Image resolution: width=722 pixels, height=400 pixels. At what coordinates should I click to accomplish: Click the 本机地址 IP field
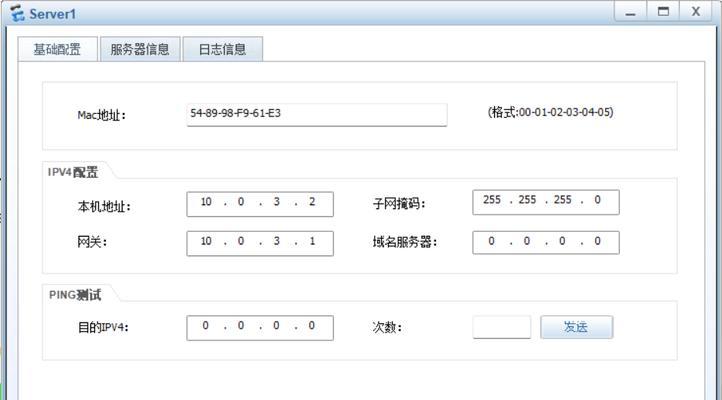pos(260,204)
